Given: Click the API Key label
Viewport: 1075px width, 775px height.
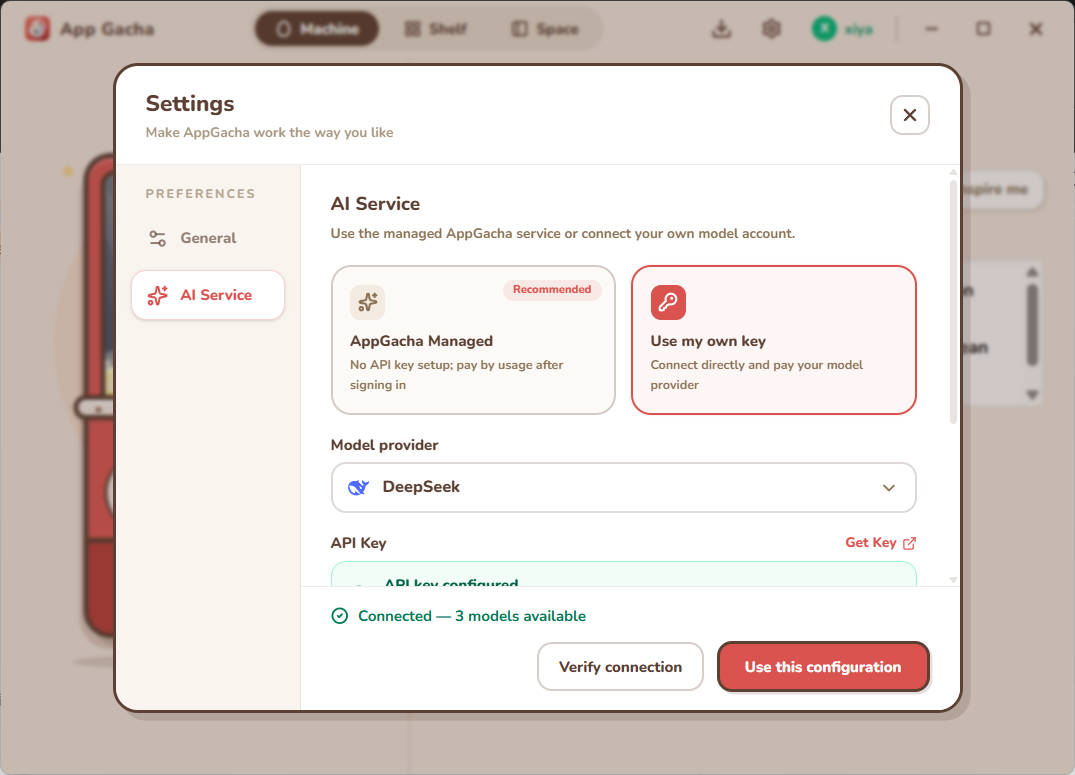Looking at the screenshot, I should [x=359, y=543].
